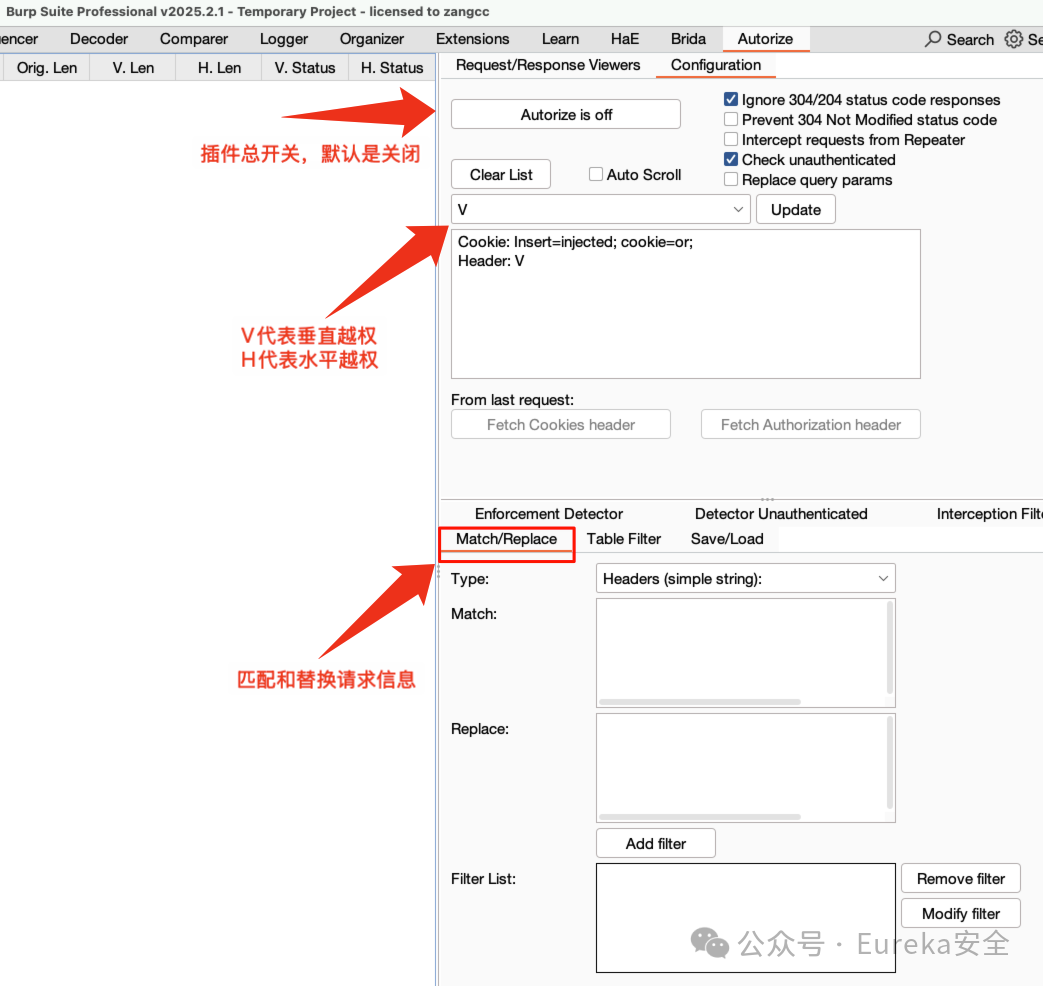Sort by Orig. Len column header
1043x986 pixels.
[47, 68]
